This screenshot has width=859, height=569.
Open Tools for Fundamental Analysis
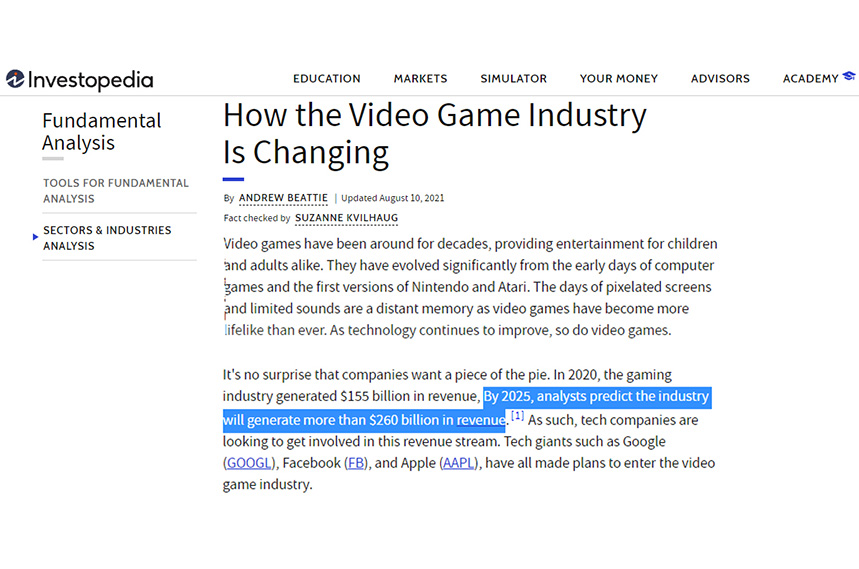click(x=115, y=191)
